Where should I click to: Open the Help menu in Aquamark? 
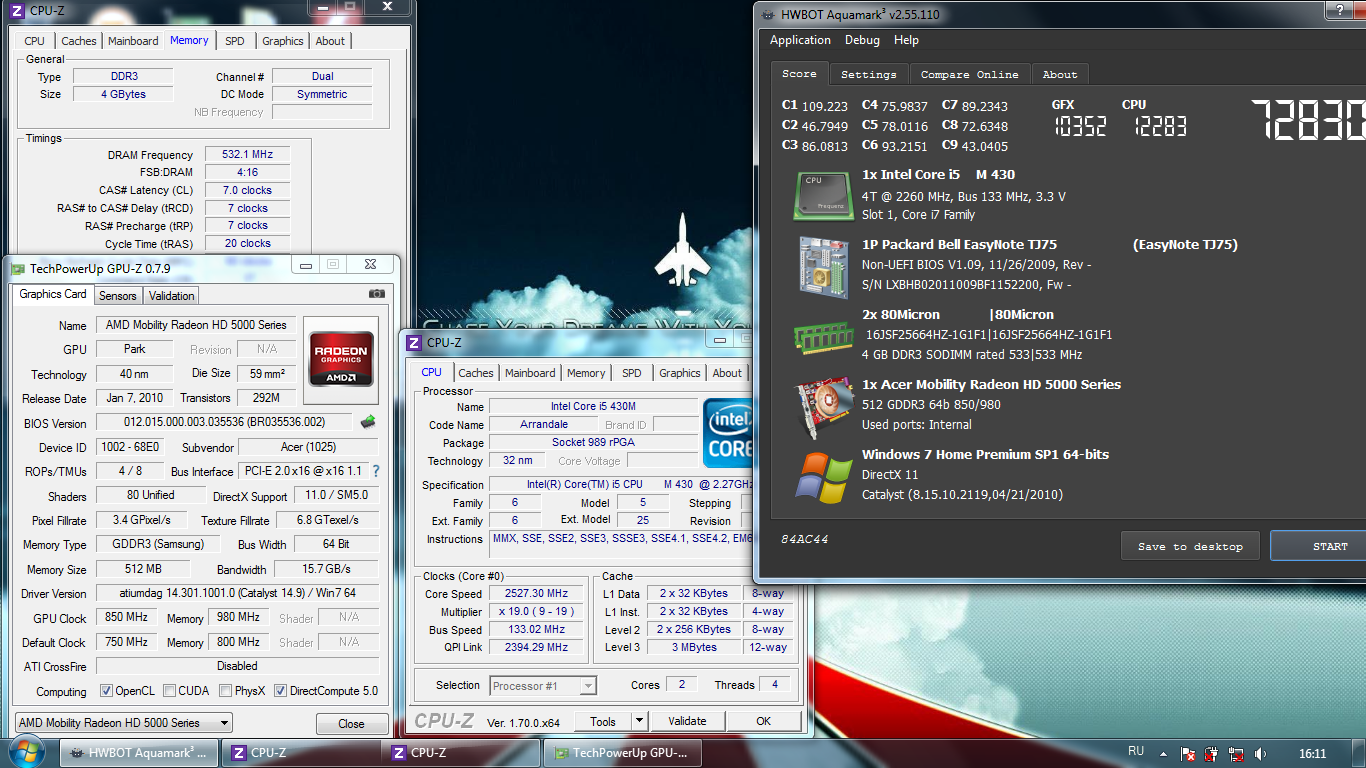click(906, 40)
